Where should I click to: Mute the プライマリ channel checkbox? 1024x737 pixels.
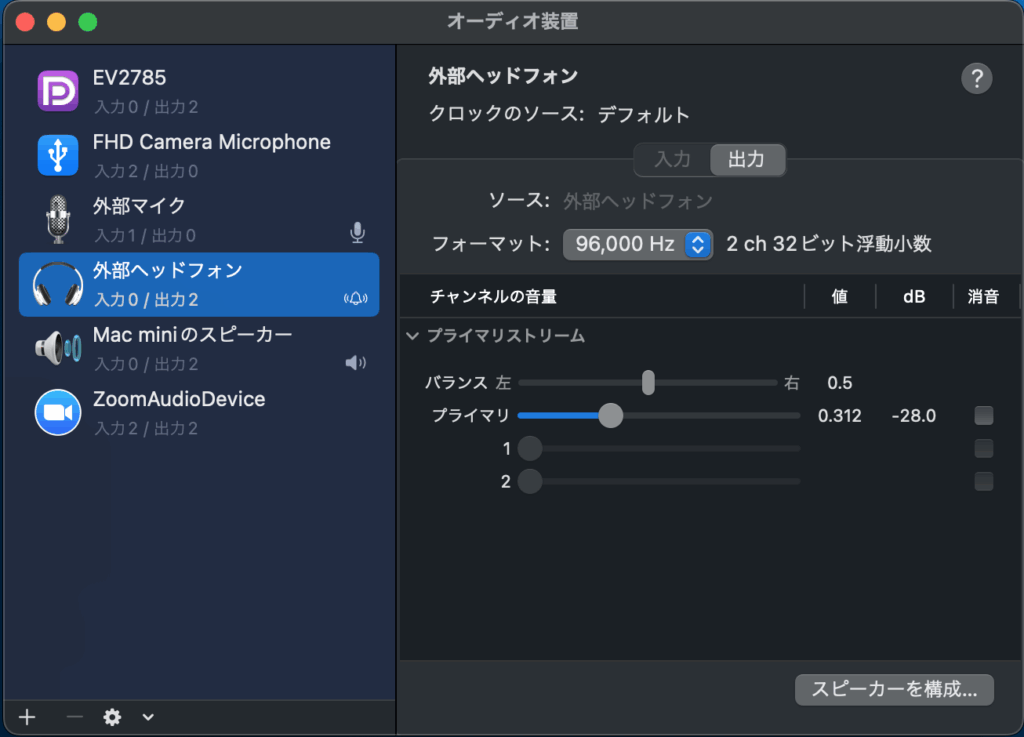[984, 416]
